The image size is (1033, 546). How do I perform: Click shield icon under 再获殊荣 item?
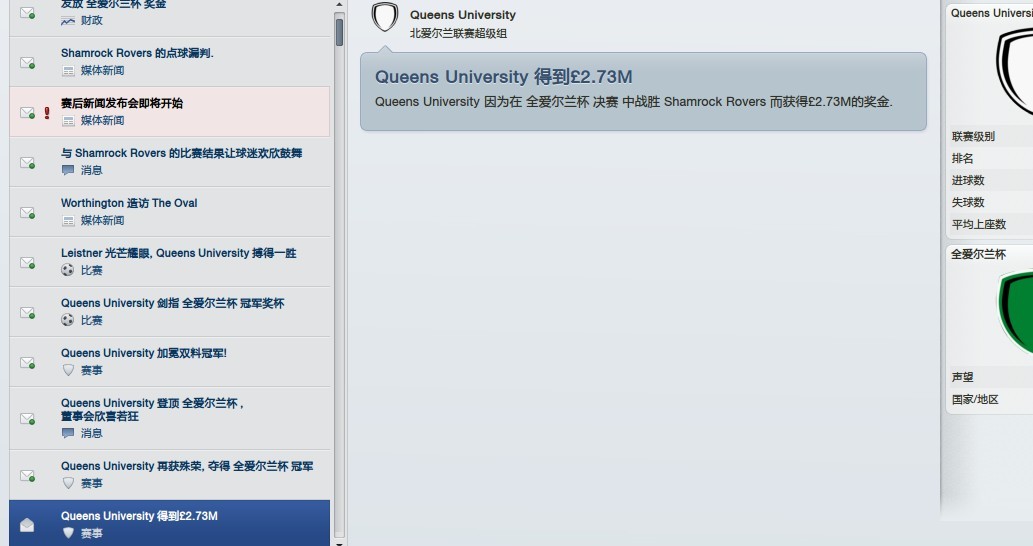tap(68, 483)
